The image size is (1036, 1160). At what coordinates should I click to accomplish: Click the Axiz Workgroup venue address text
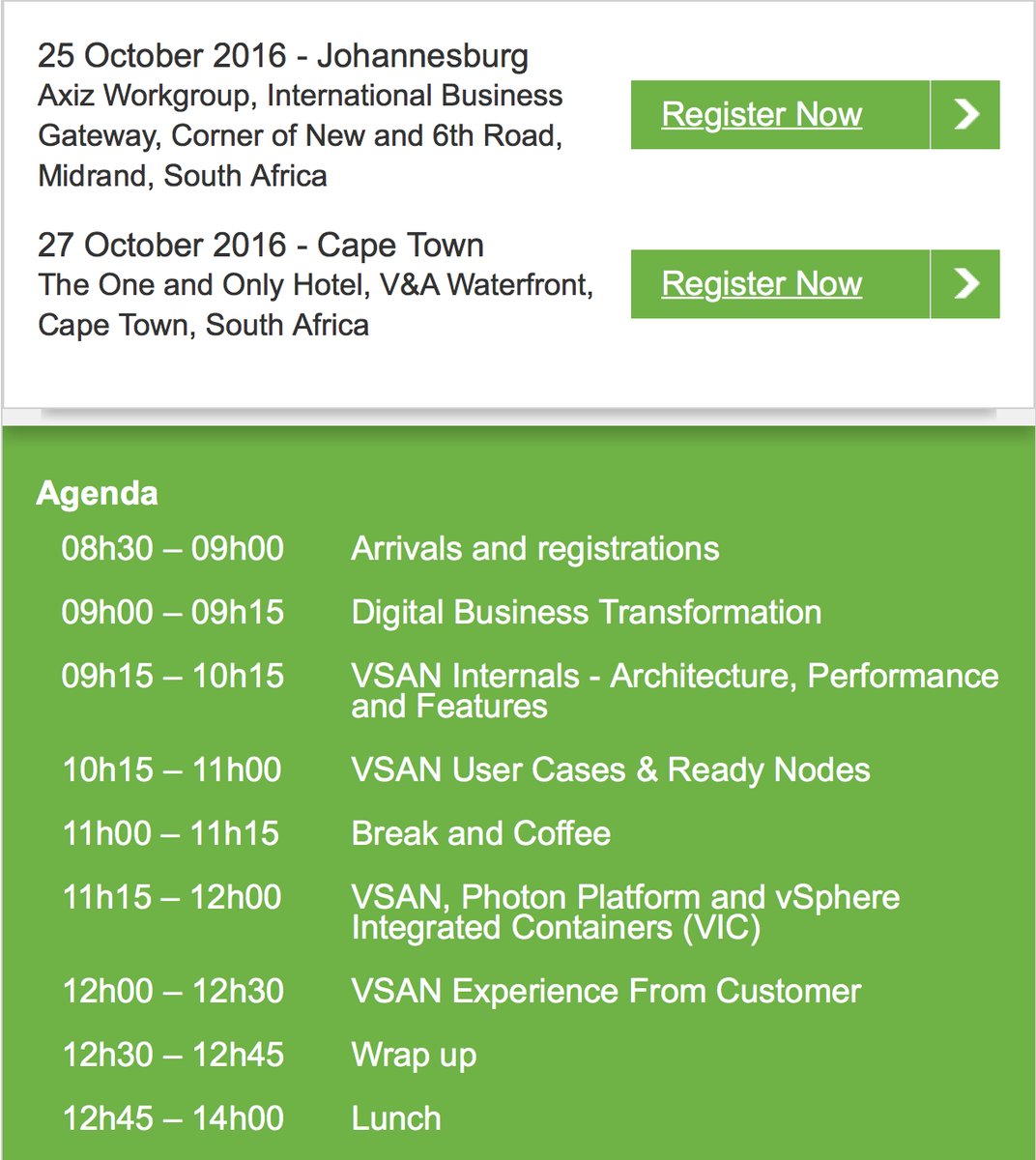pos(300,136)
